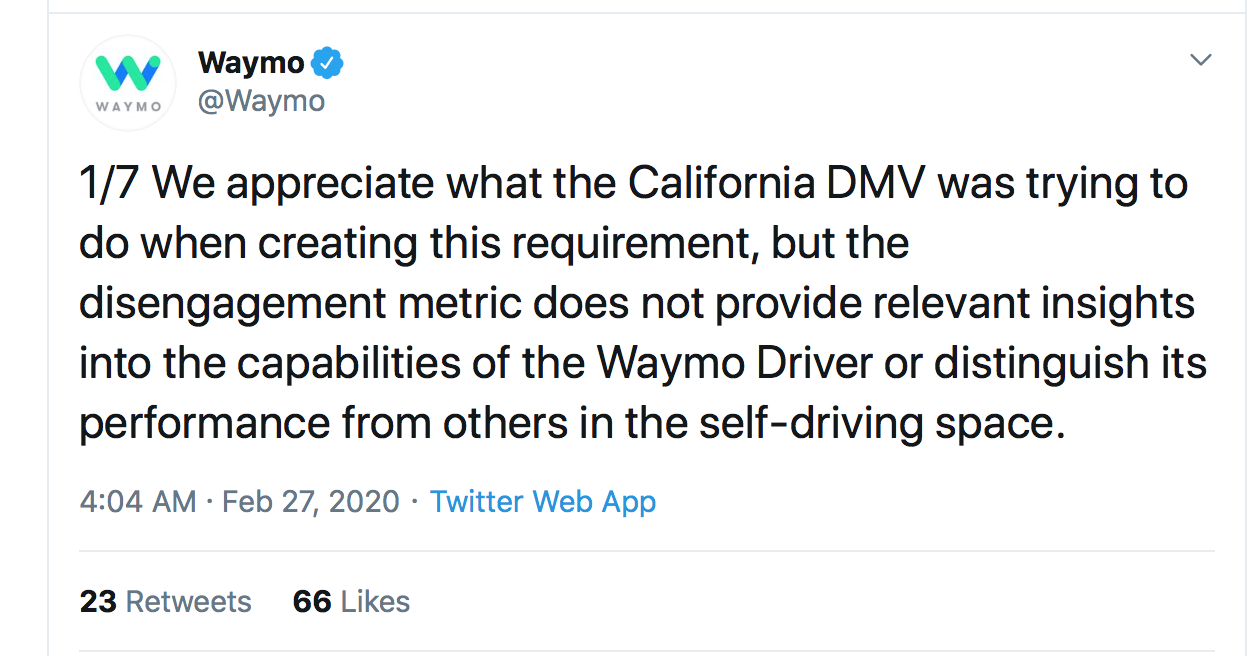Viewport: 1250px width, 656px height.
Task: Open the tweet options chevron menu
Action: pyautogui.click(x=1200, y=61)
